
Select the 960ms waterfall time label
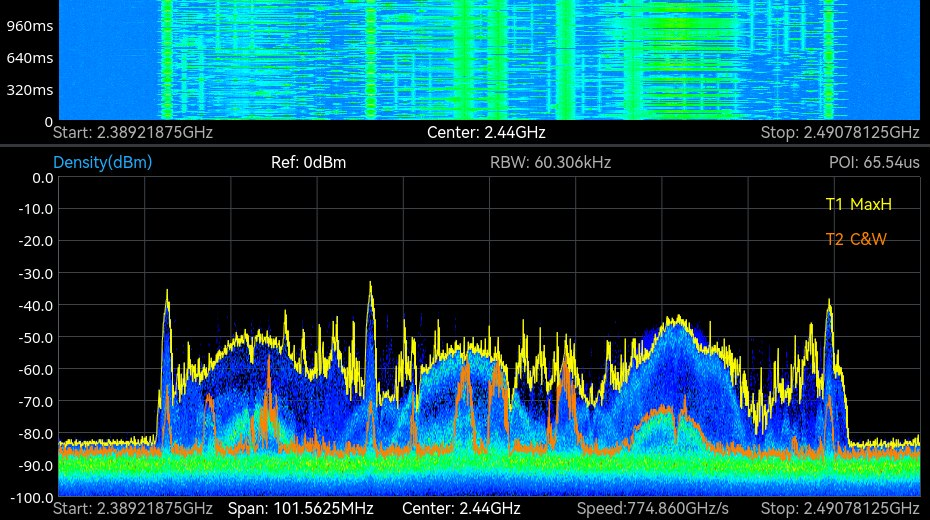tap(30, 26)
